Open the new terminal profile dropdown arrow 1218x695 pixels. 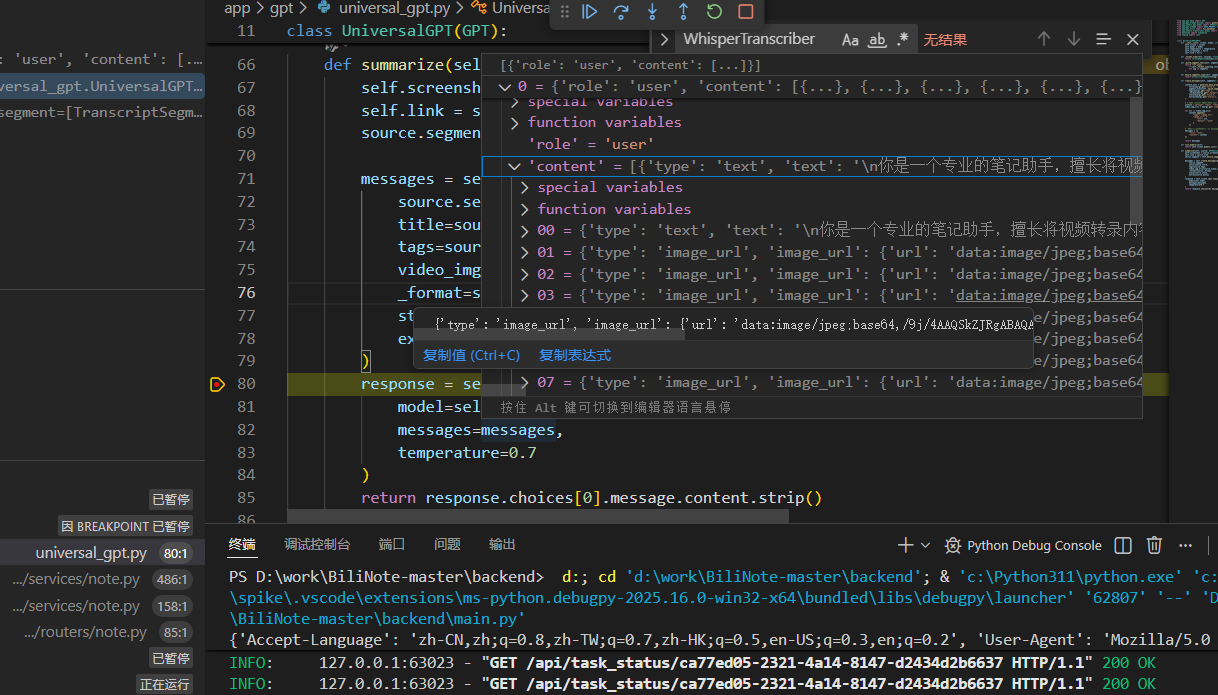(x=926, y=545)
